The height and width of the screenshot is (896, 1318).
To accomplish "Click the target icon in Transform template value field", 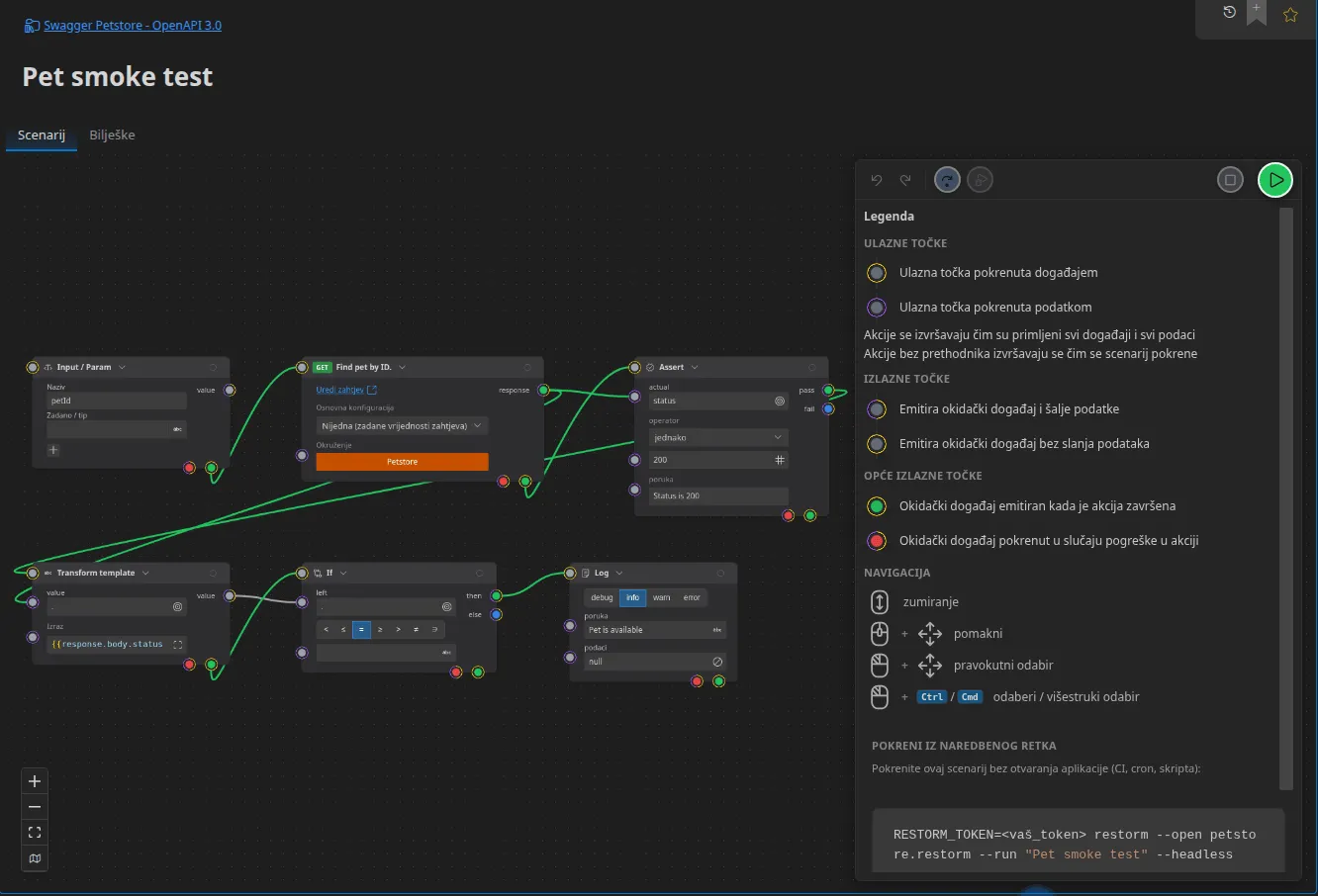I will (x=178, y=606).
